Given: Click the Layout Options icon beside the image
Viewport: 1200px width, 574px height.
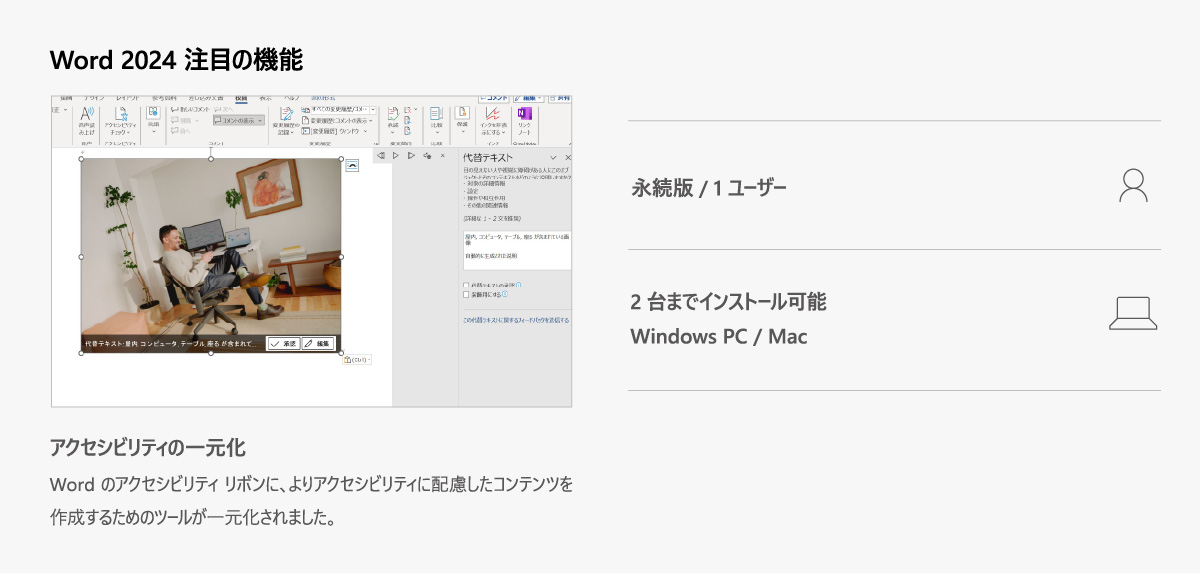Looking at the screenshot, I should point(352,166).
